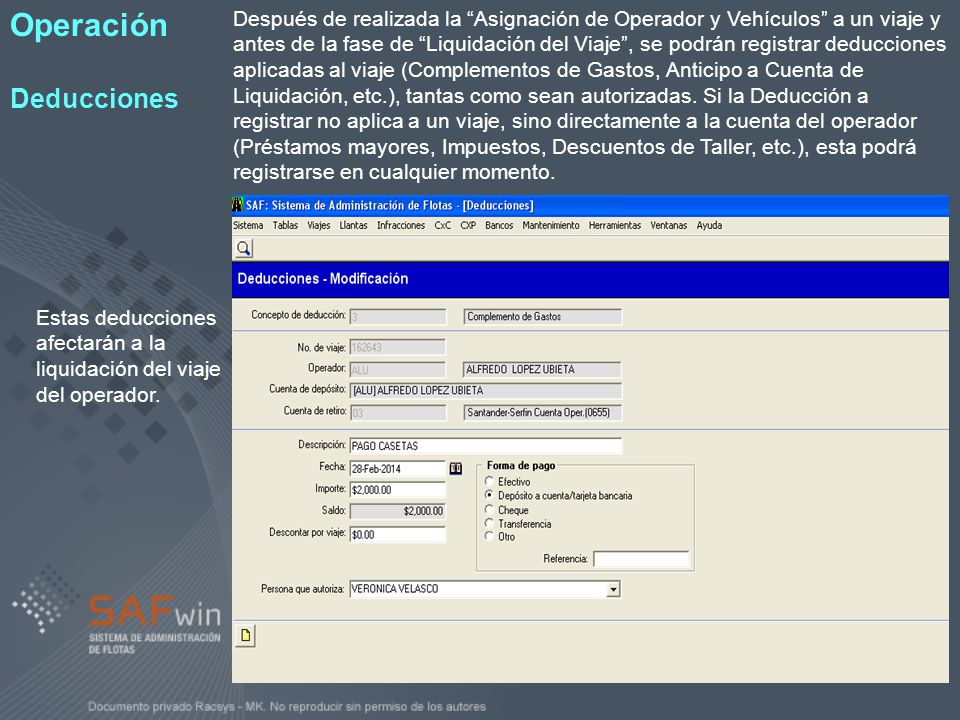This screenshot has height=720, width=960.
Task: Click the Importe amount field
Action: [x=397, y=490]
